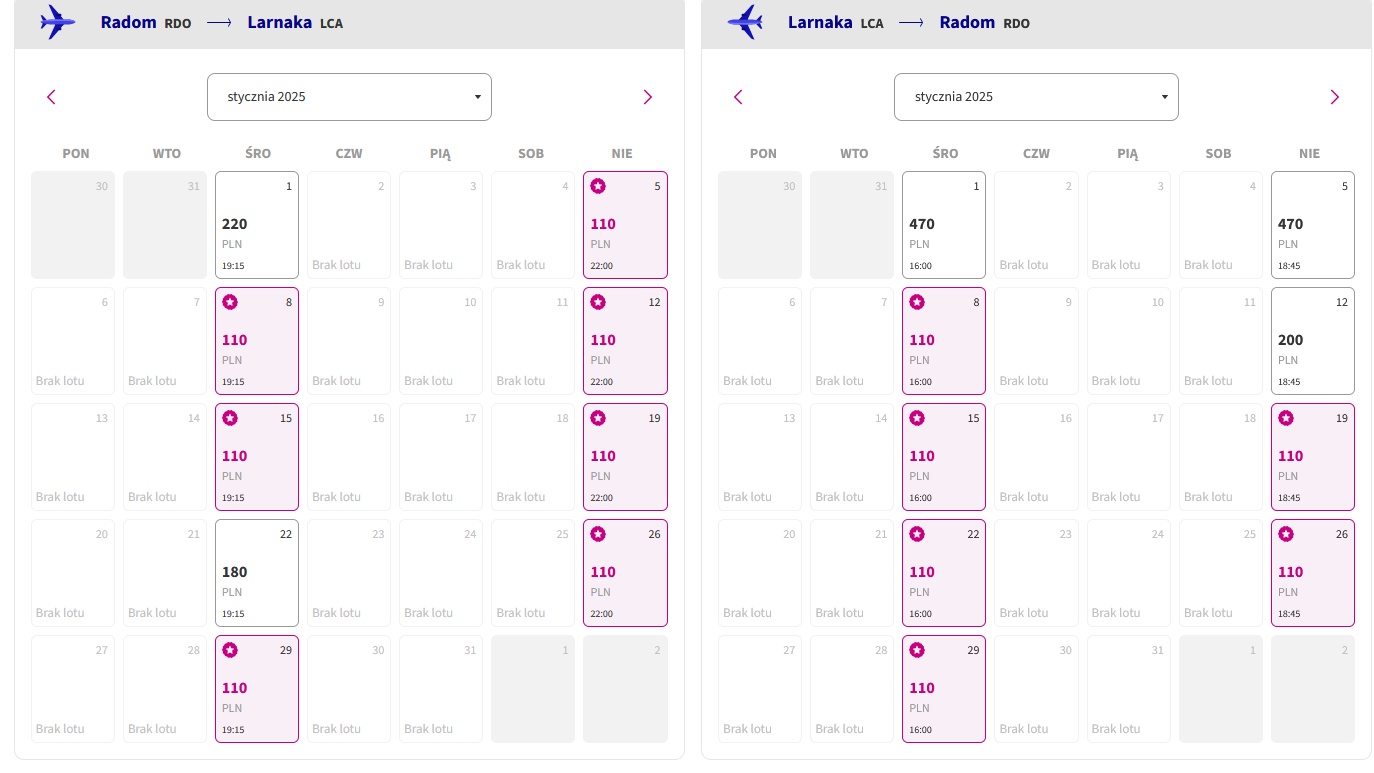
Task: Click star badge on return January 19
Action: click(x=1285, y=418)
